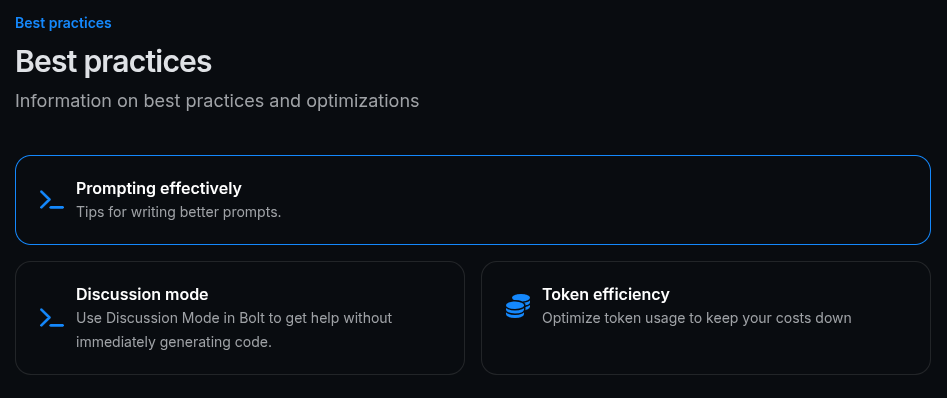Screen dimensions: 947x398
Task: Select the Prompting effectively title text
Action: click(x=159, y=188)
